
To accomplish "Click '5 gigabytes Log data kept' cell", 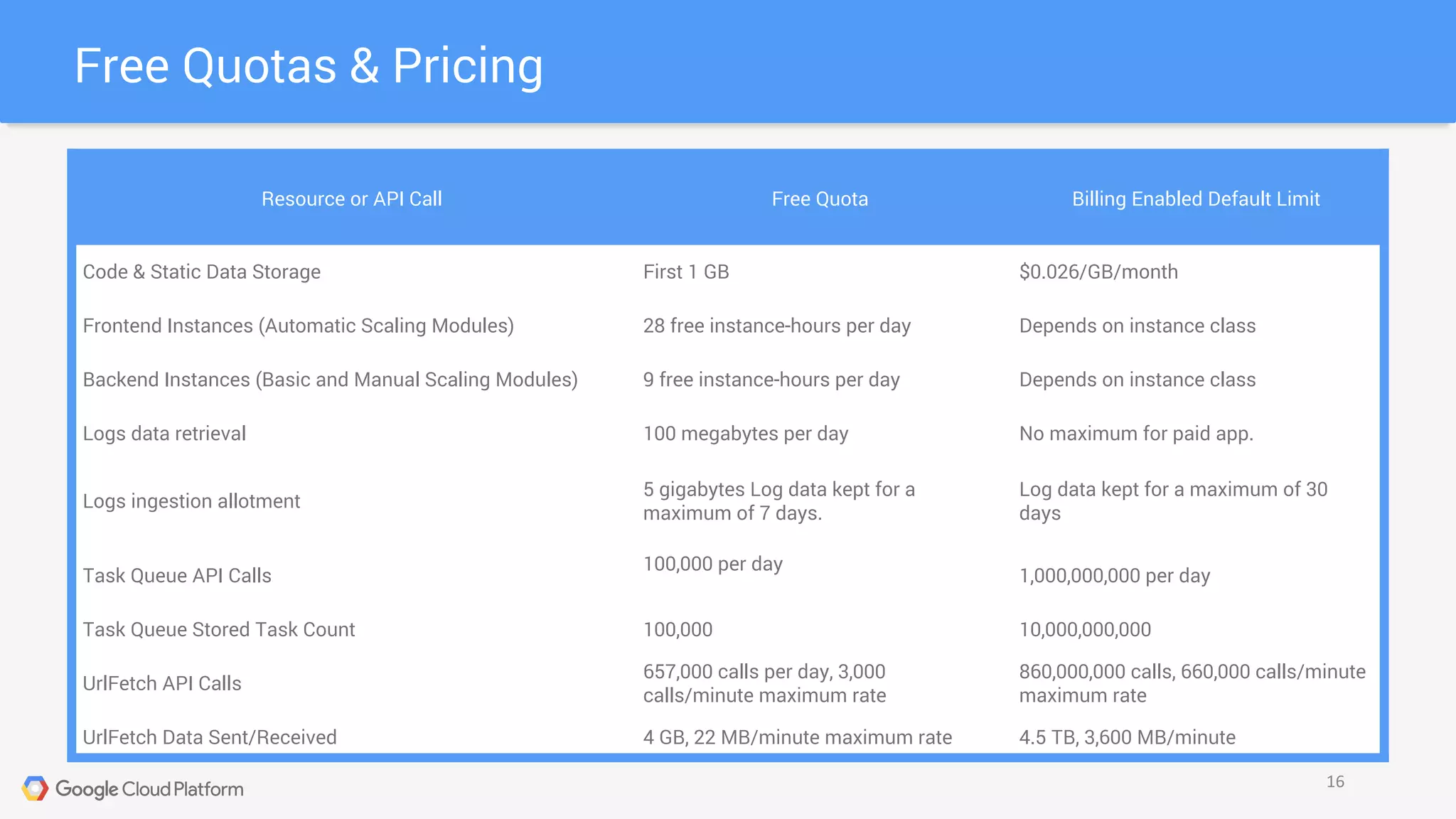I will 779,501.
